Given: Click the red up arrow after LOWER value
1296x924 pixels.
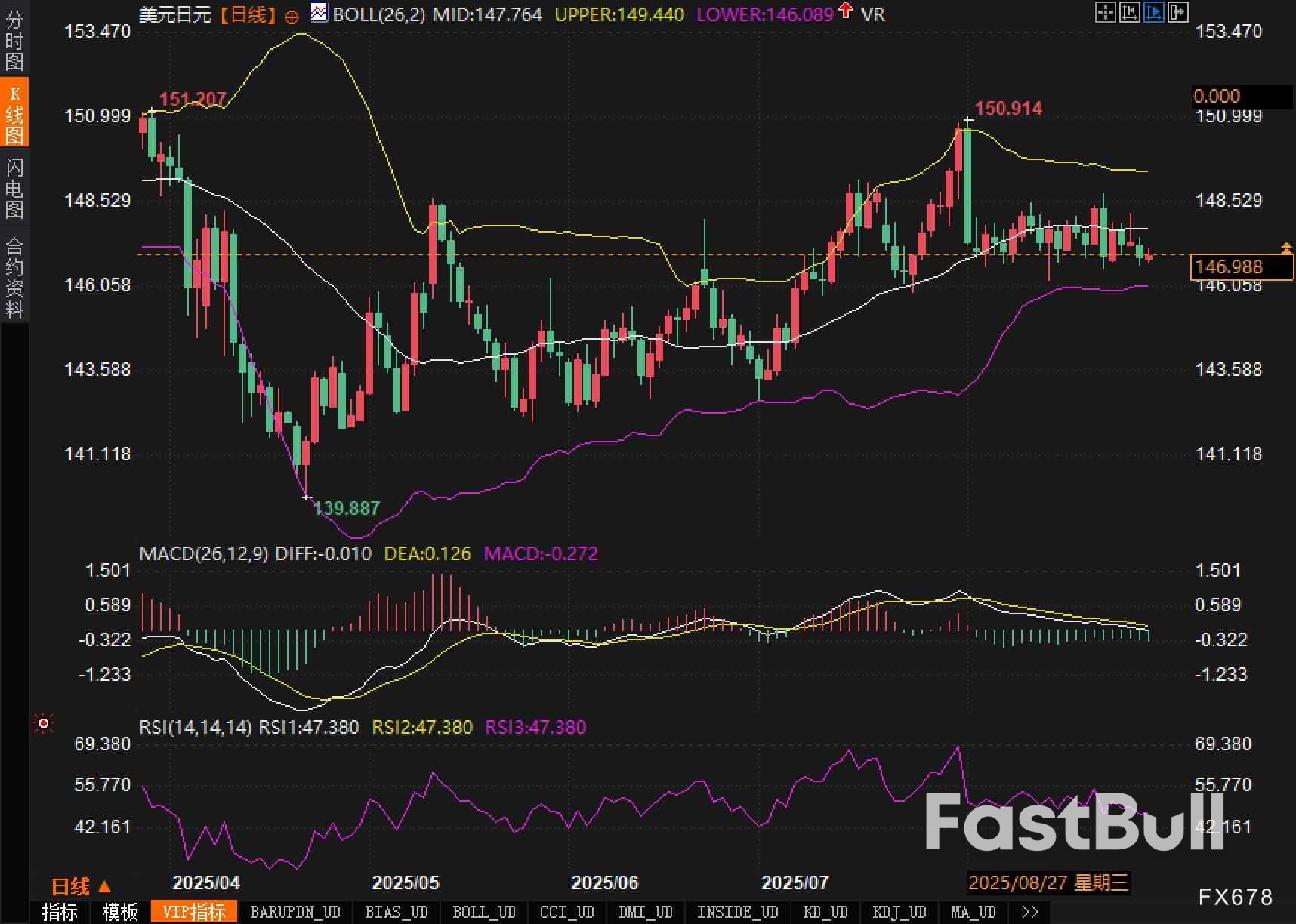Looking at the screenshot, I should pos(846,11).
